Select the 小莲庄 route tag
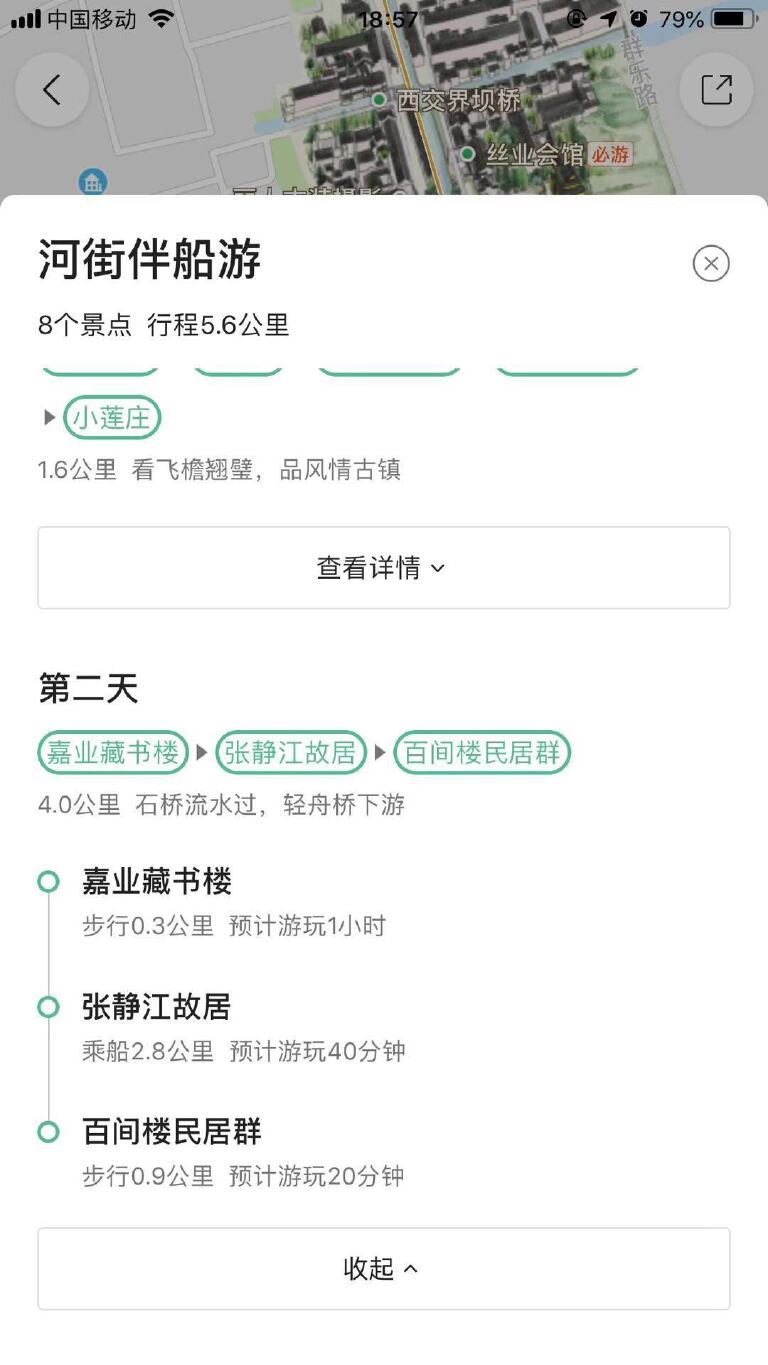Image resolution: width=768 pixels, height=1365 pixels. point(112,418)
